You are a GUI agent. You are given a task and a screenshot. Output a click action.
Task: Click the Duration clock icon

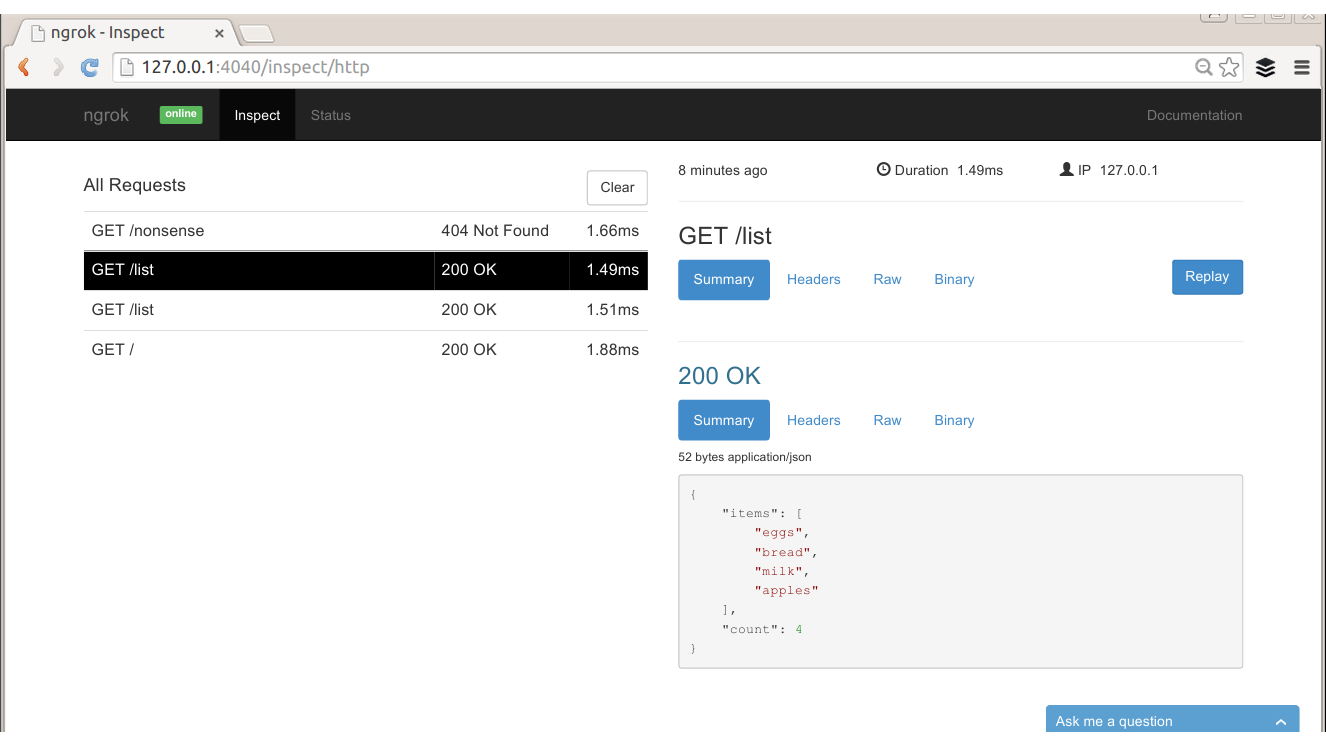click(883, 170)
